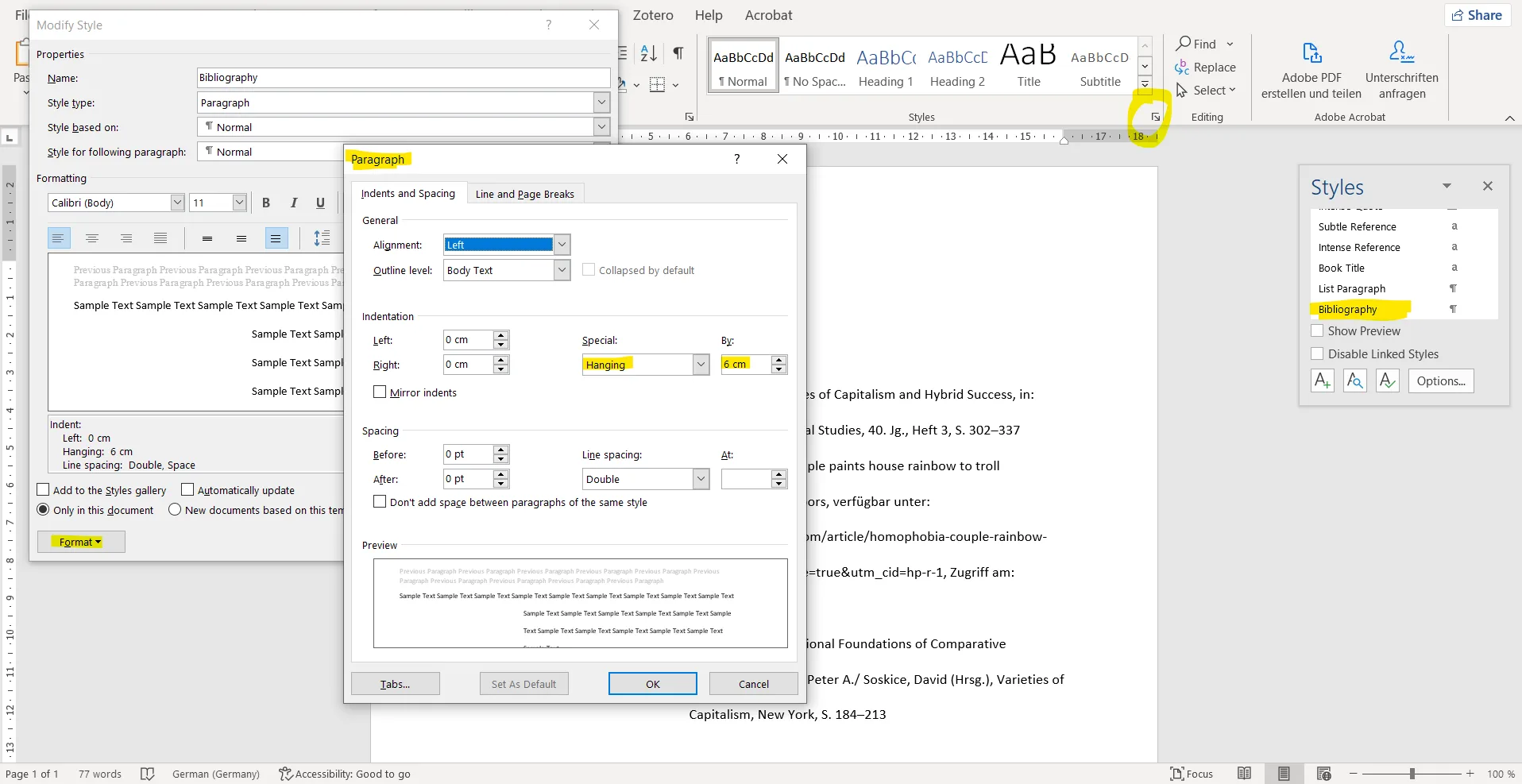
Task: Check the Show Preview box in the Styles pane
Action: [x=1318, y=331]
